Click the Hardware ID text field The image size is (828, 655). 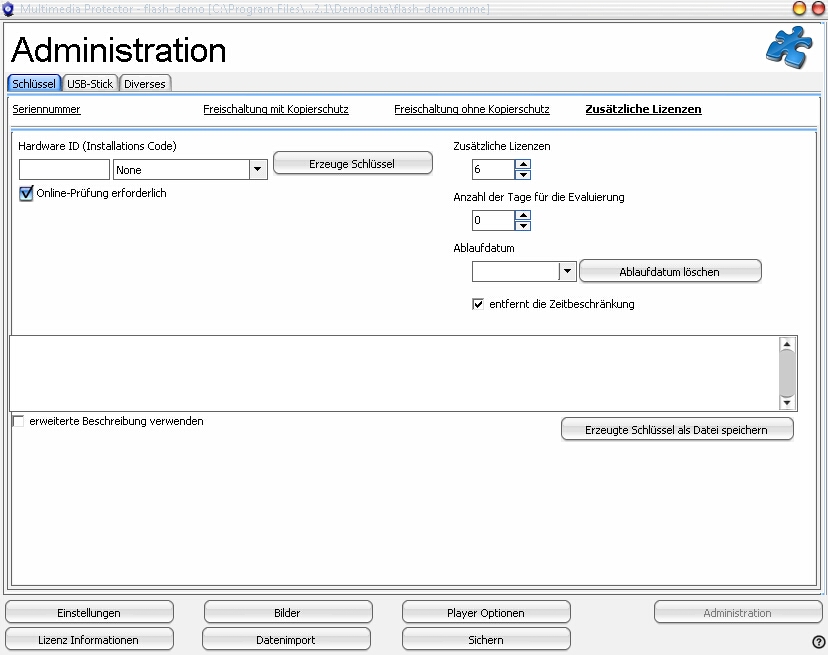64,170
